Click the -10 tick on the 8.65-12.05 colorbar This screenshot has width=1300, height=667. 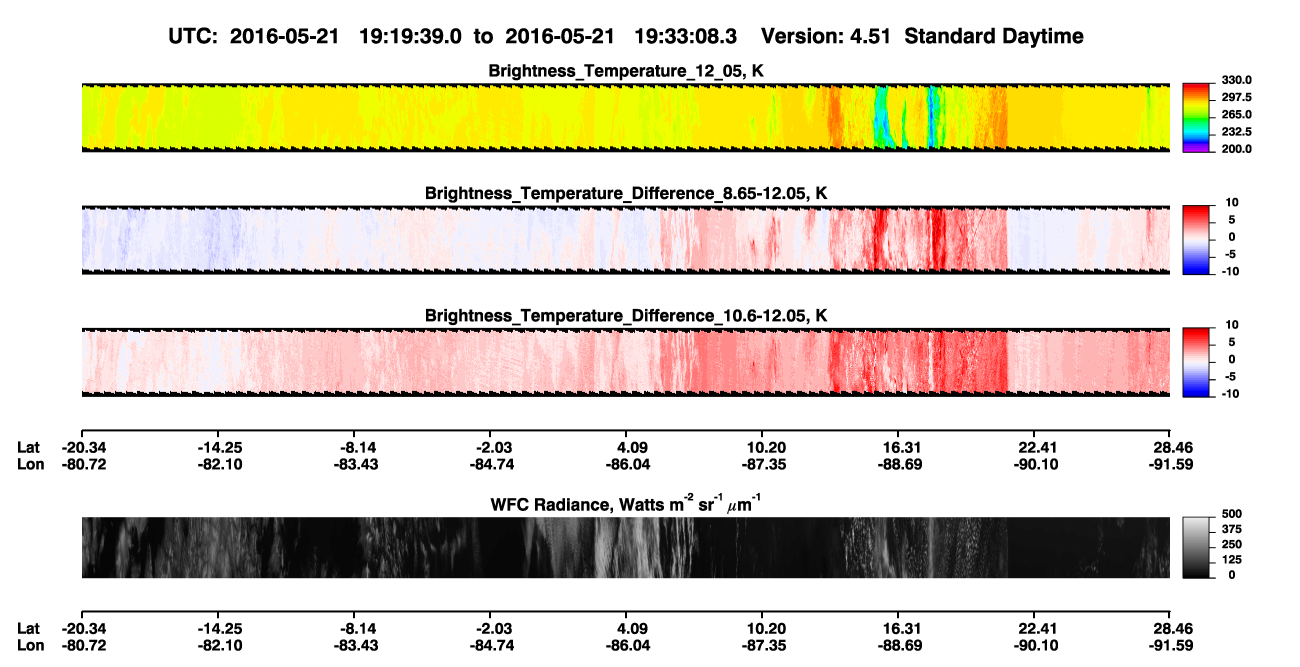1228,271
